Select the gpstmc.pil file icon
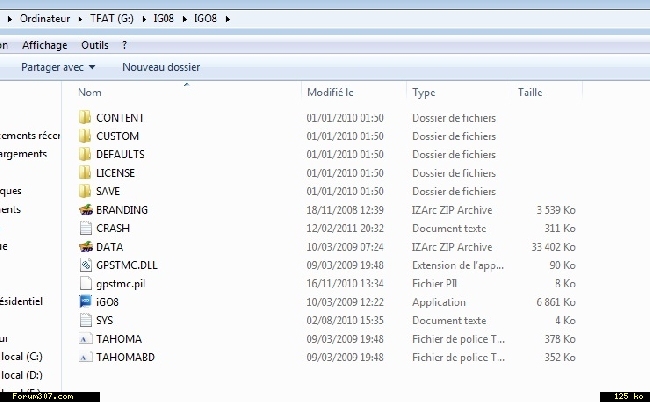Viewport: 650px width, 402px height. pyautogui.click(x=85, y=283)
